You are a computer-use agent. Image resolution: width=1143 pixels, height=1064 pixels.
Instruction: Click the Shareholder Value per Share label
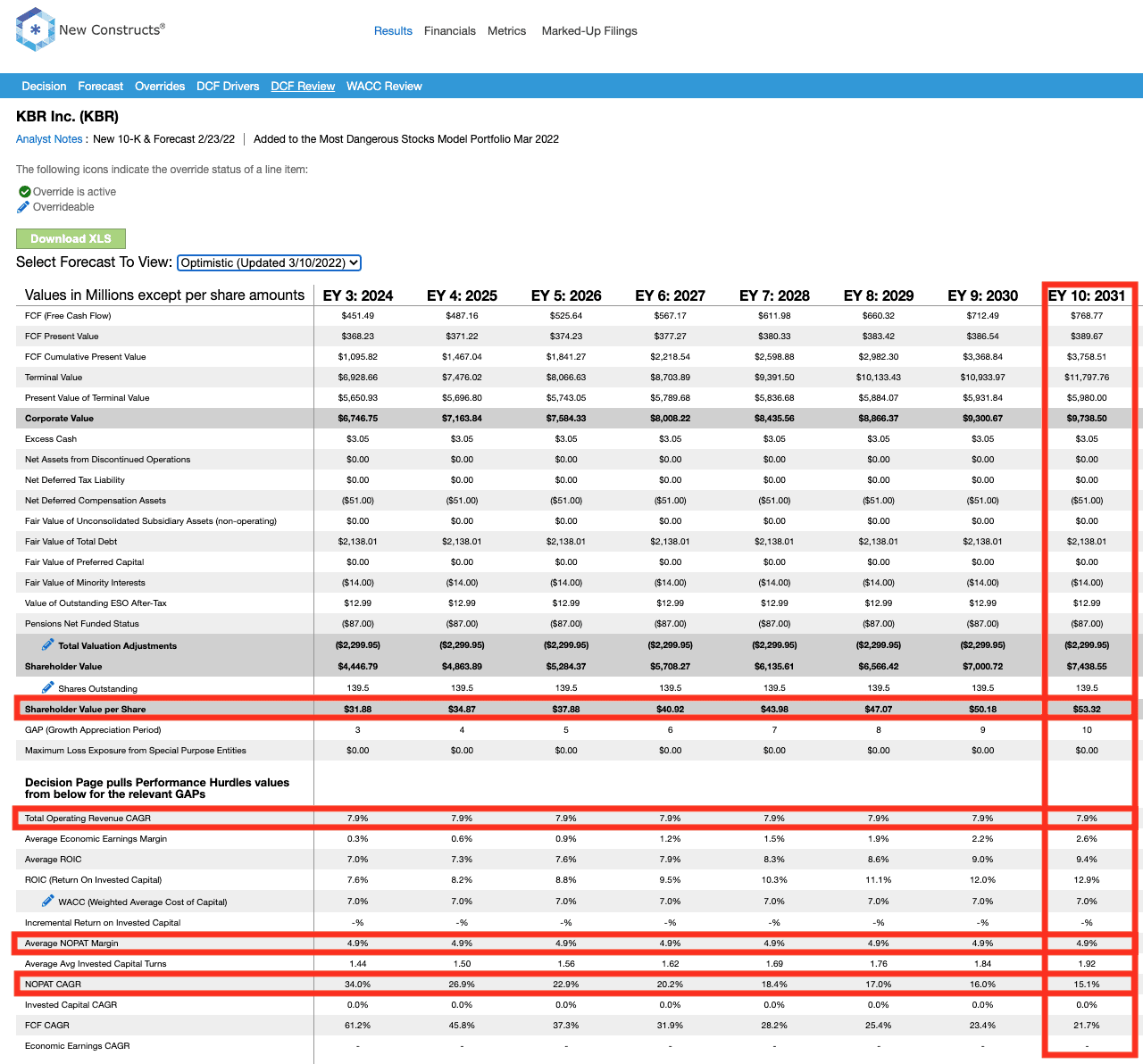(x=85, y=710)
